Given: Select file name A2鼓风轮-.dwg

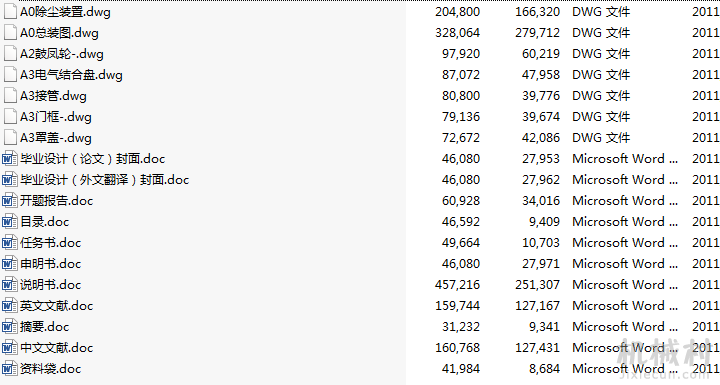Looking at the screenshot, I should pos(62,54).
